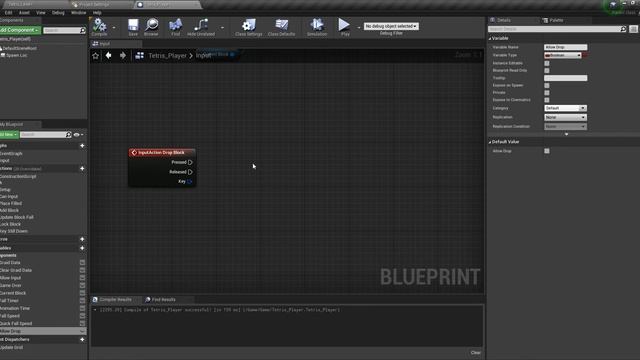
Task: Click the search icon in Components panel
Action: [x=83, y=31]
